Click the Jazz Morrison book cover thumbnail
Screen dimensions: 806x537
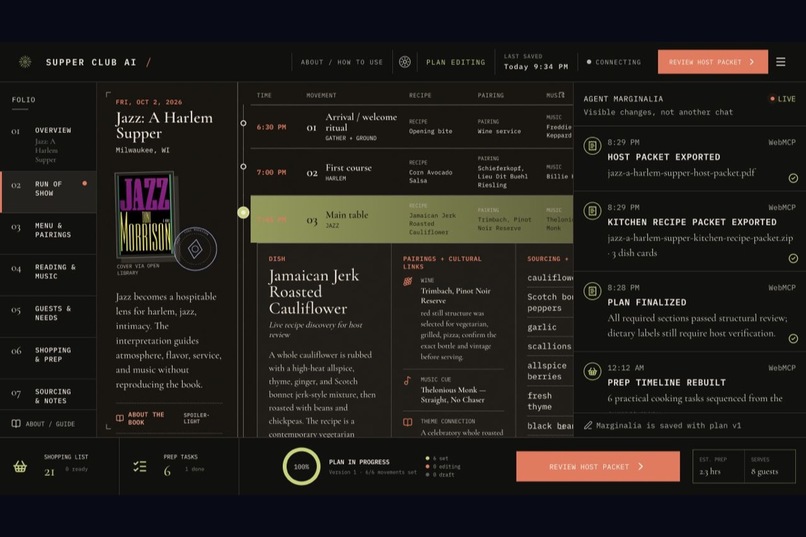click(145, 215)
